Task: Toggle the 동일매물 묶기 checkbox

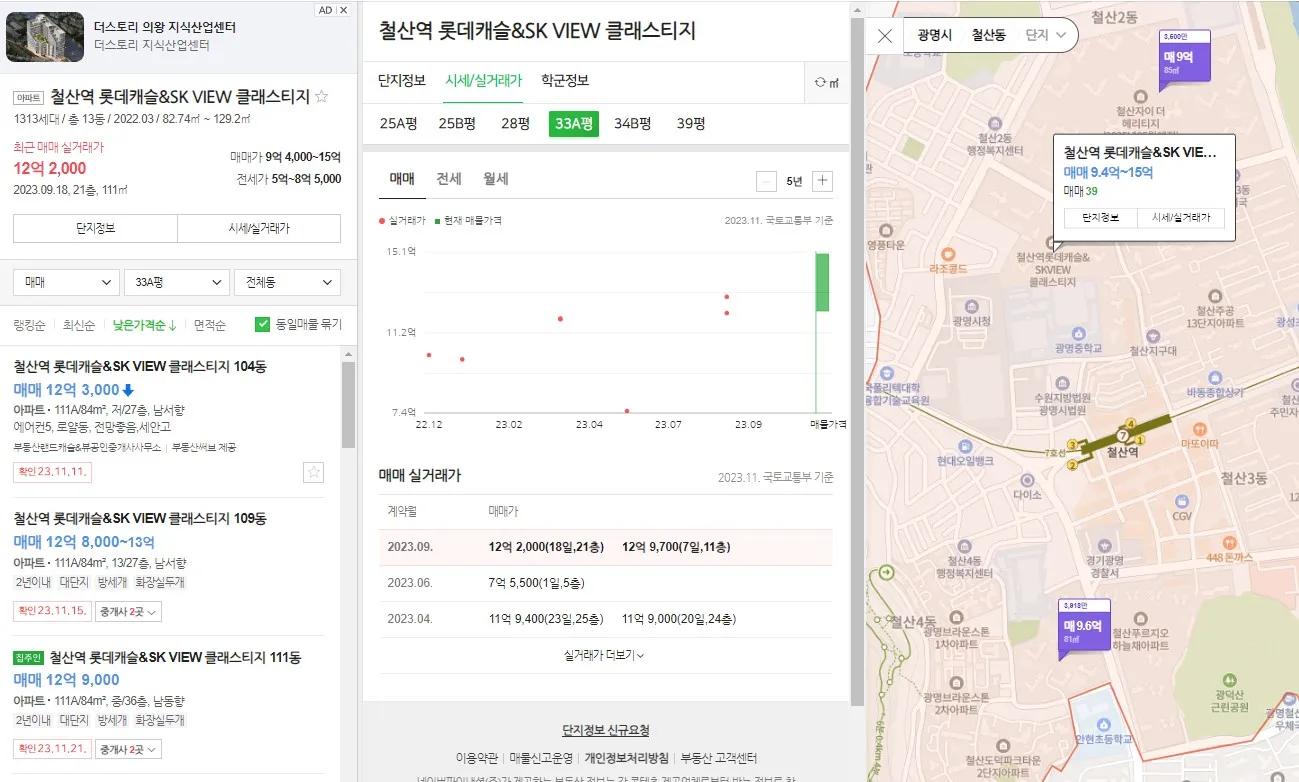Action: pos(263,325)
